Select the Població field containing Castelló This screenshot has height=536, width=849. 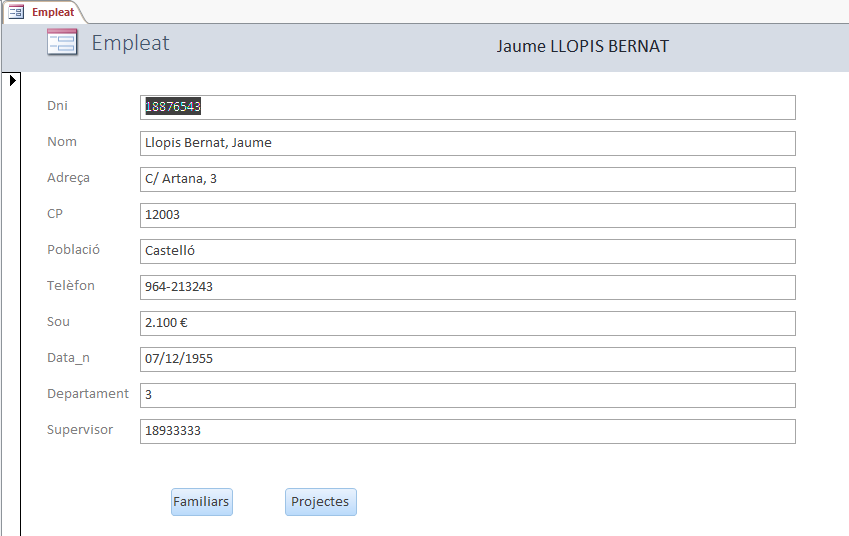click(467, 251)
